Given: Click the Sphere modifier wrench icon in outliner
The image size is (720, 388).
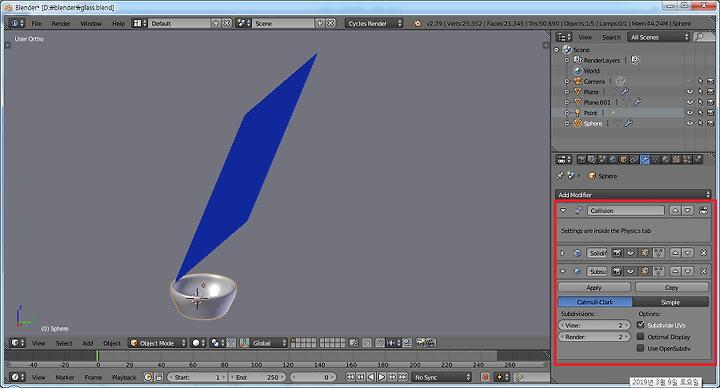Looking at the screenshot, I should [628, 123].
